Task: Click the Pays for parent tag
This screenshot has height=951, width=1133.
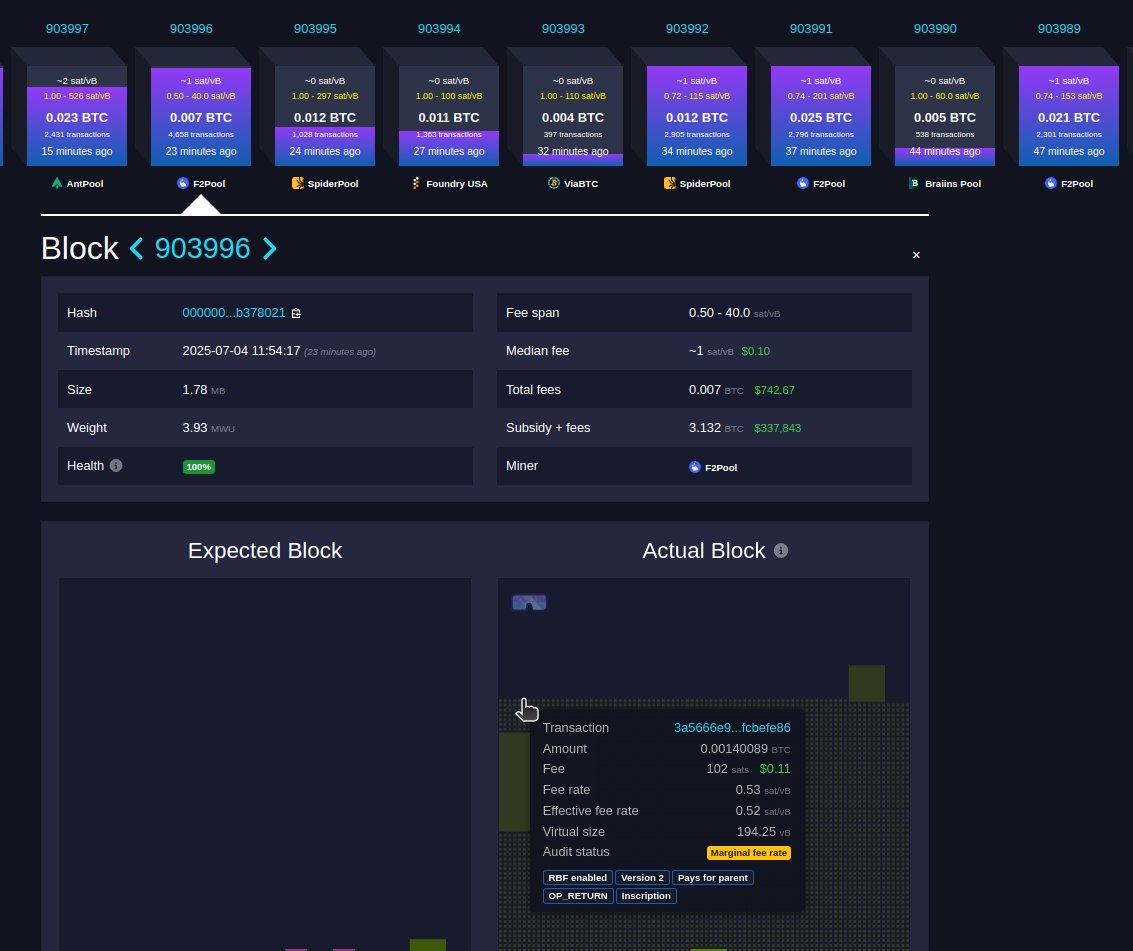Action: [712, 878]
